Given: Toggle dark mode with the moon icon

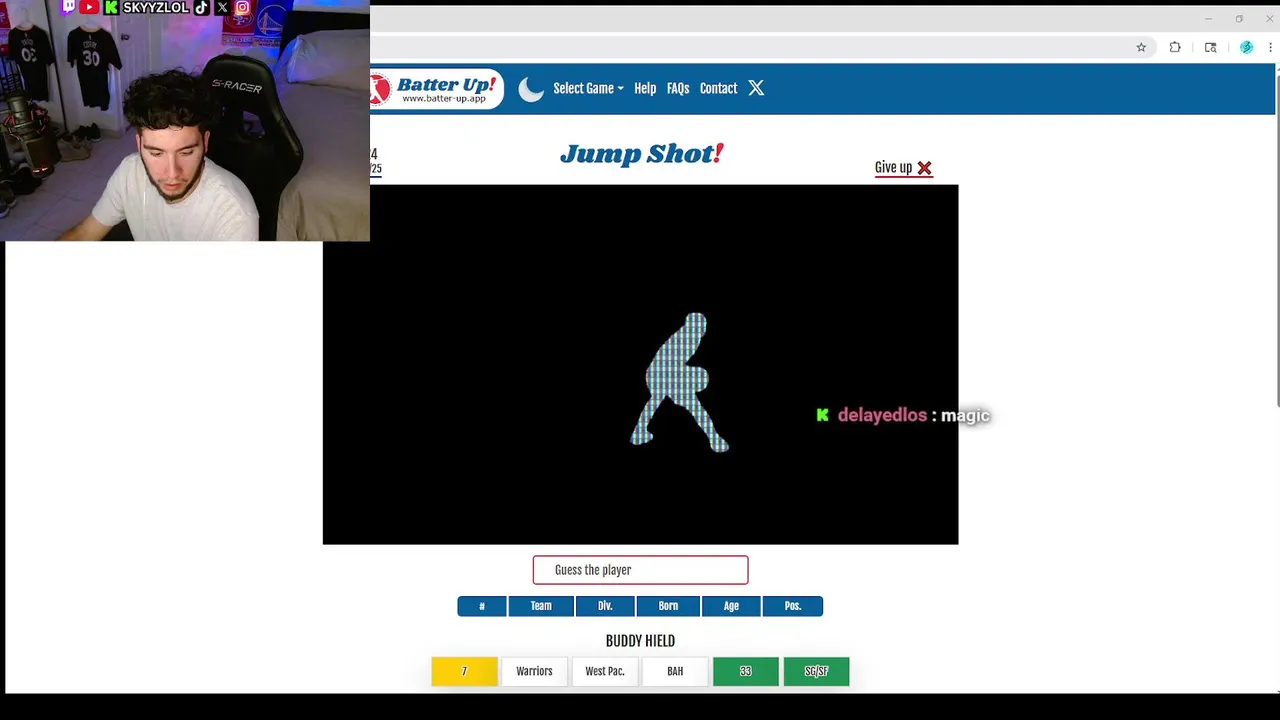Looking at the screenshot, I should click(531, 89).
